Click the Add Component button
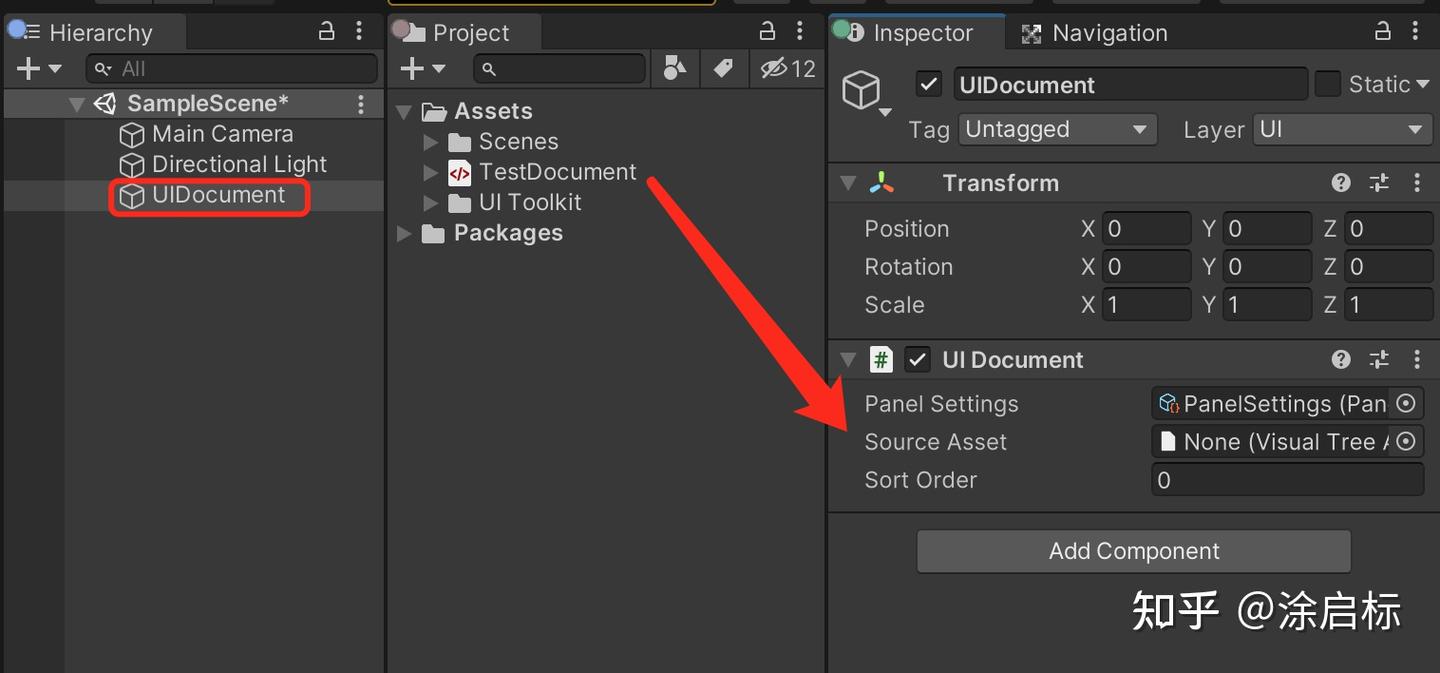 (x=1133, y=551)
